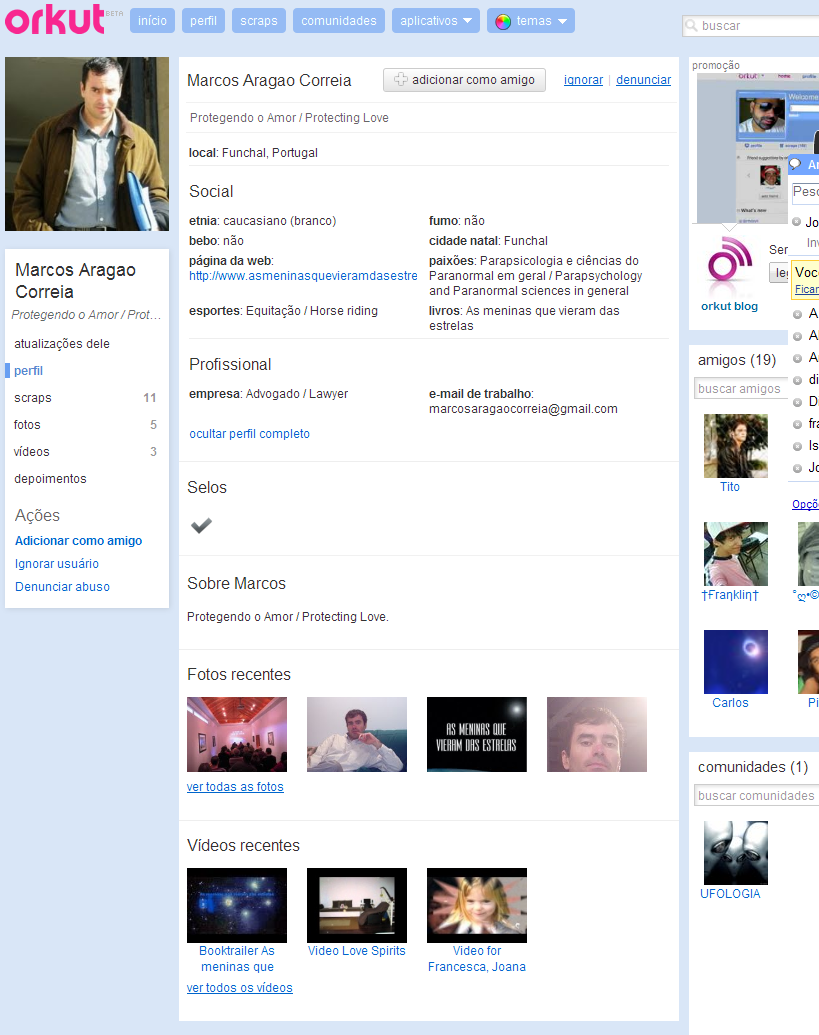Click marcosaragaocorreia@gmail.com email text

523,409
